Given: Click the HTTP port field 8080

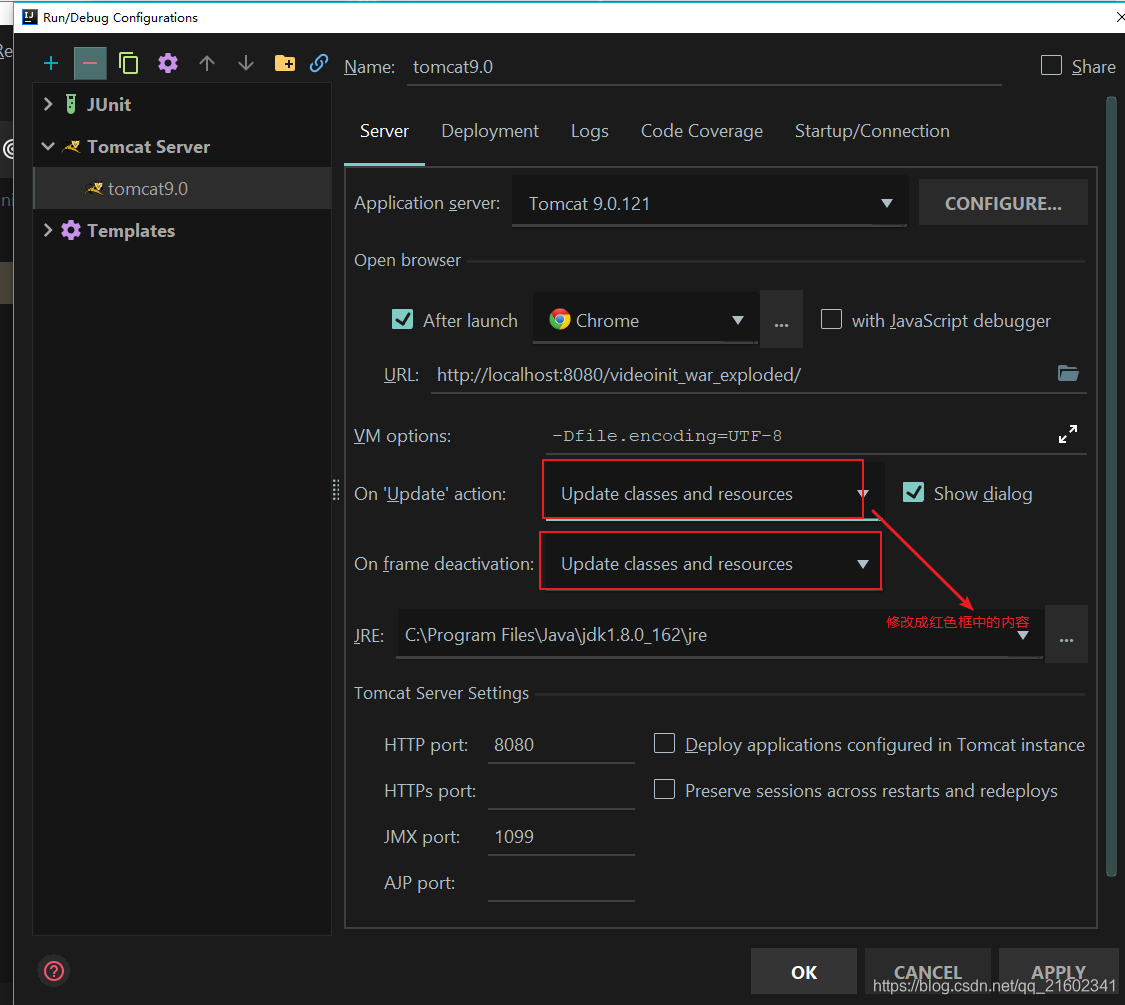Looking at the screenshot, I should coord(561,745).
